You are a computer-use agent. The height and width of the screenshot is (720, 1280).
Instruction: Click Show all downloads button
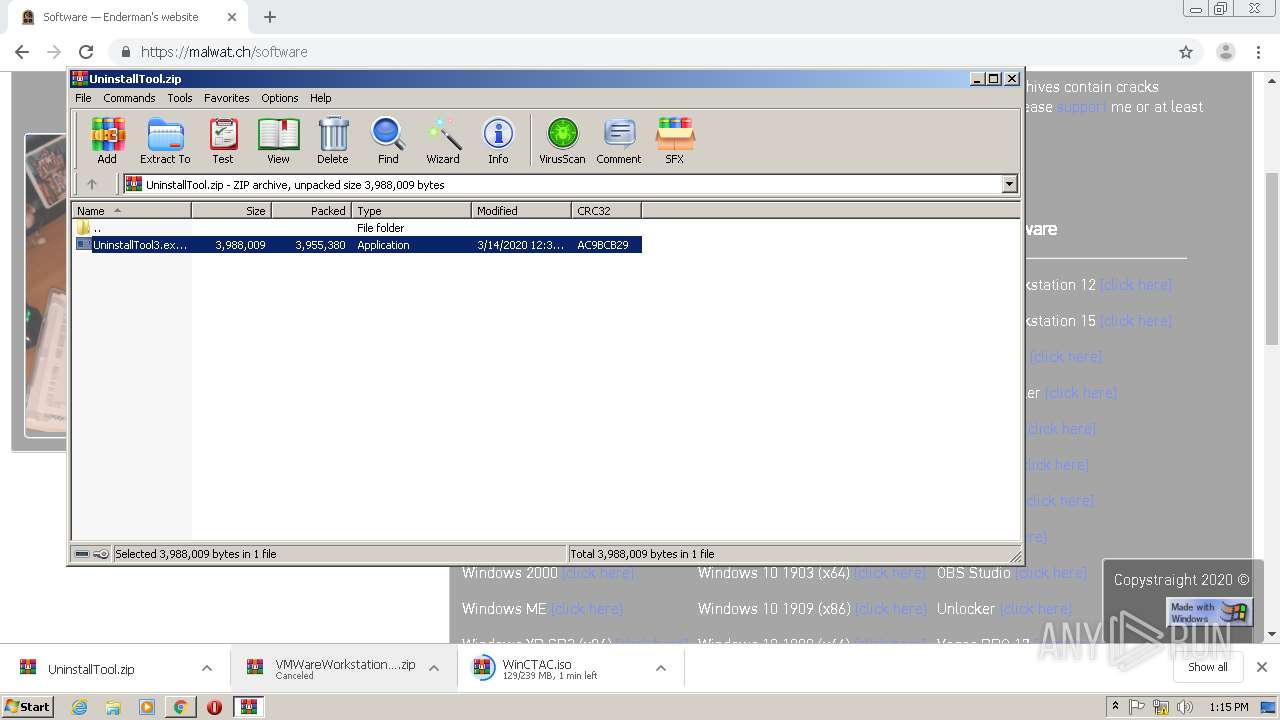point(1208,667)
